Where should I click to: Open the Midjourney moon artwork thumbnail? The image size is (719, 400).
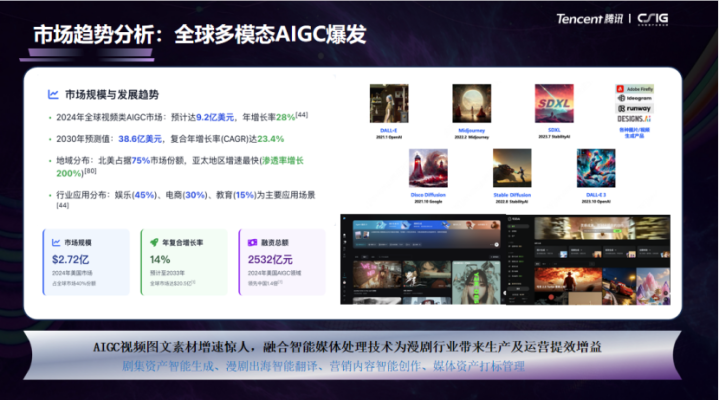(471, 103)
